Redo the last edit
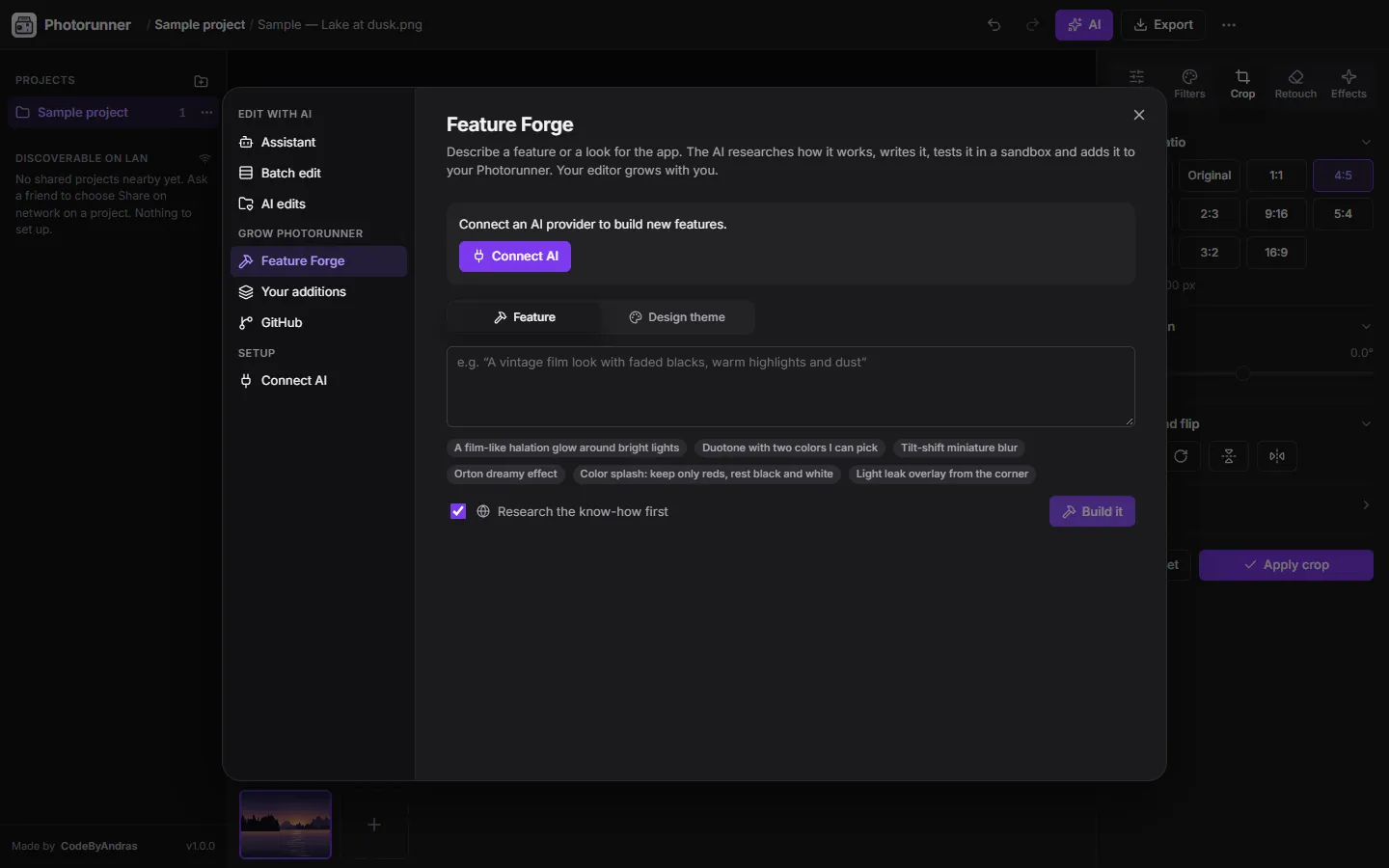 (1033, 25)
